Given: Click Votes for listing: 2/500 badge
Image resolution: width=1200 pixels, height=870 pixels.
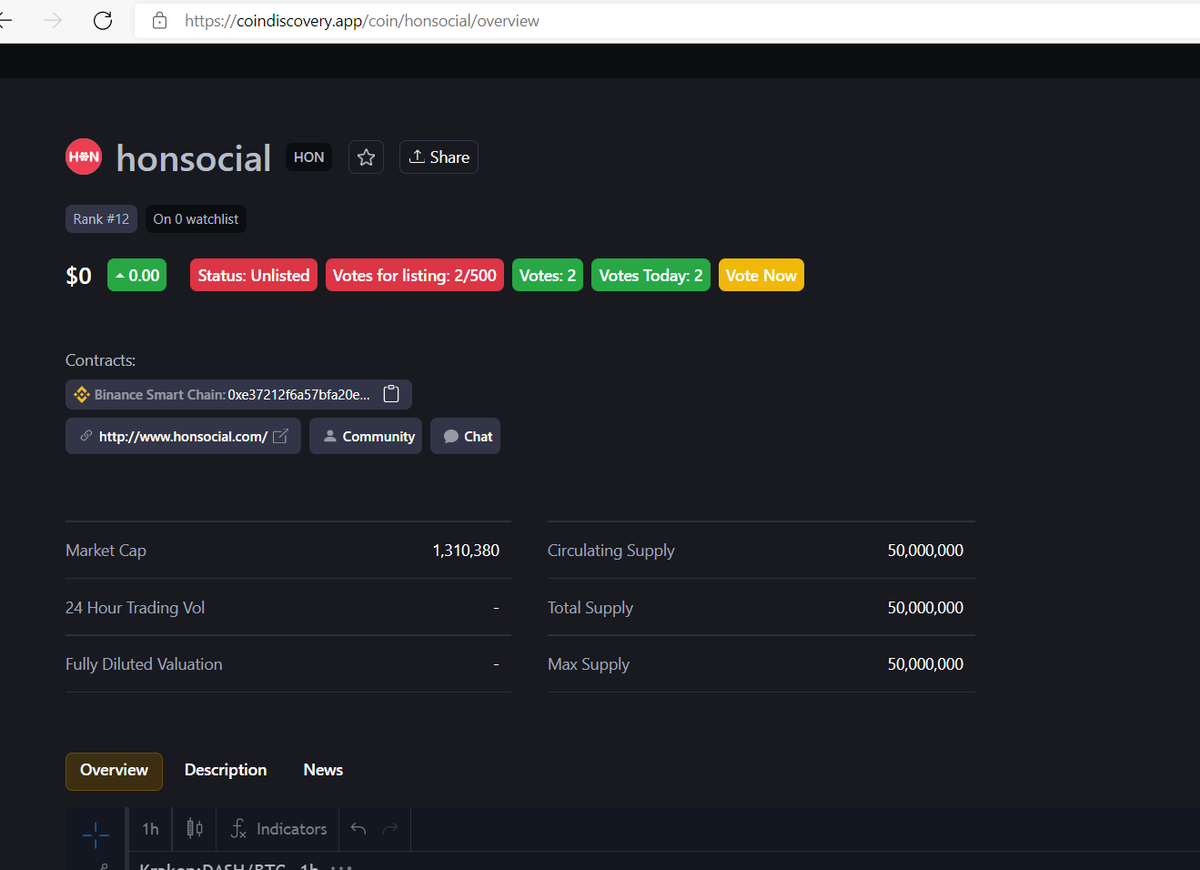Looking at the screenshot, I should 414,275.
